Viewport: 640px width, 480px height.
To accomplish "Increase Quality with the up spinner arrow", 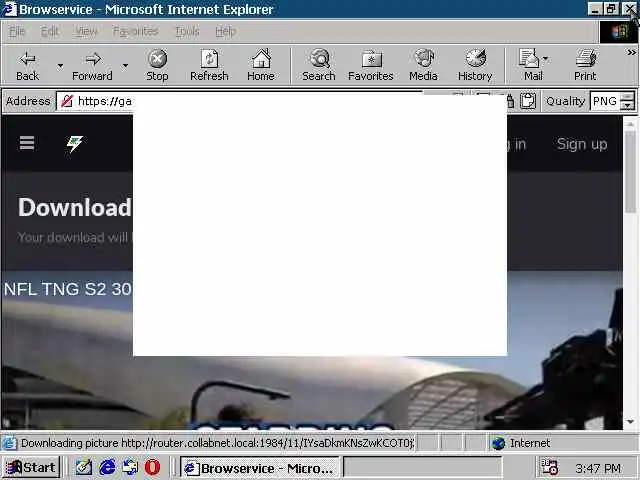I will pos(628,97).
